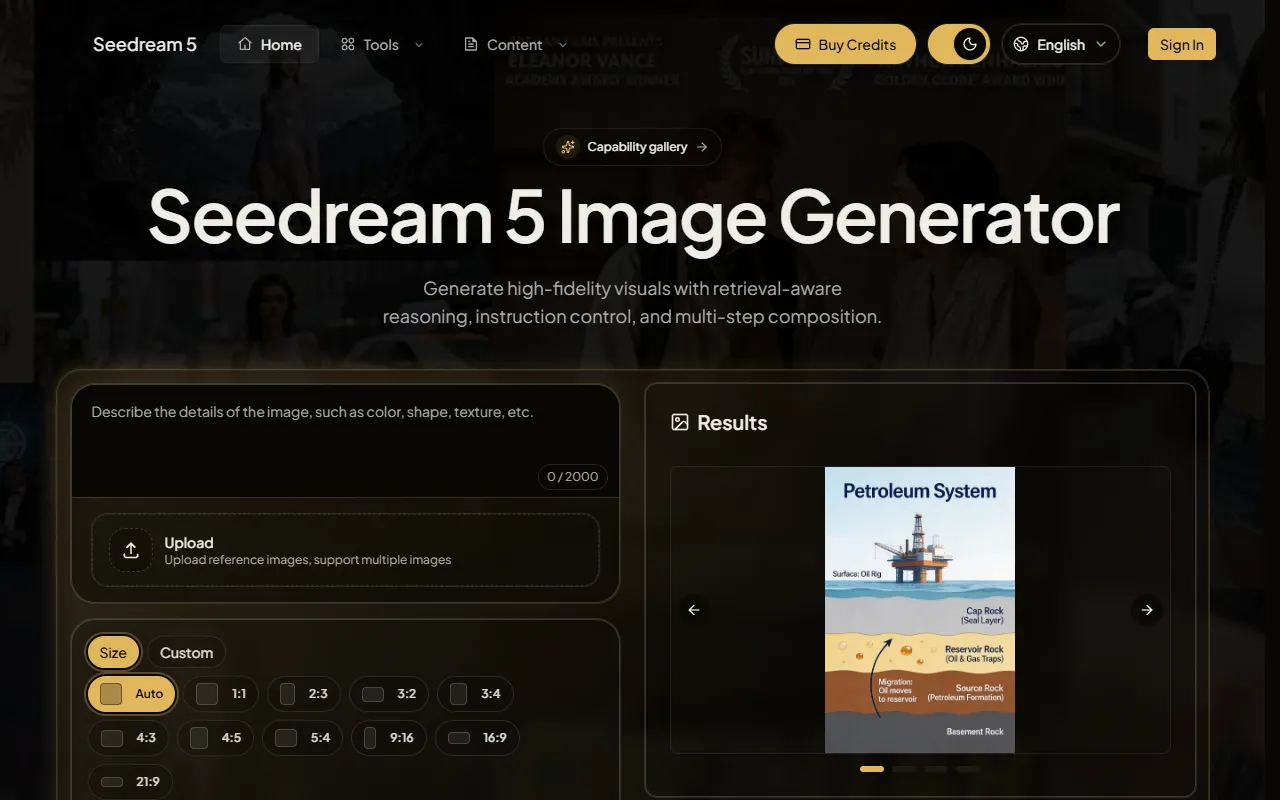This screenshot has height=800, width=1280.
Task: Click the Sign In button
Action: [1181, 45]
